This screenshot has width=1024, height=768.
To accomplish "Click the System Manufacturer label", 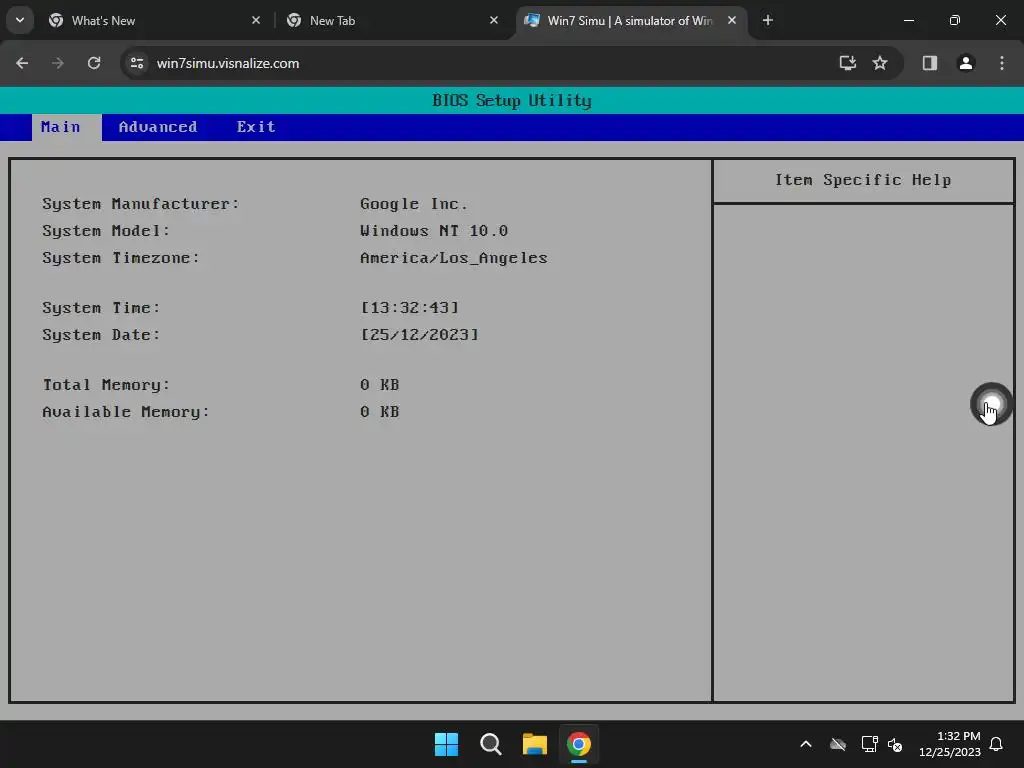I will [141, 204].
